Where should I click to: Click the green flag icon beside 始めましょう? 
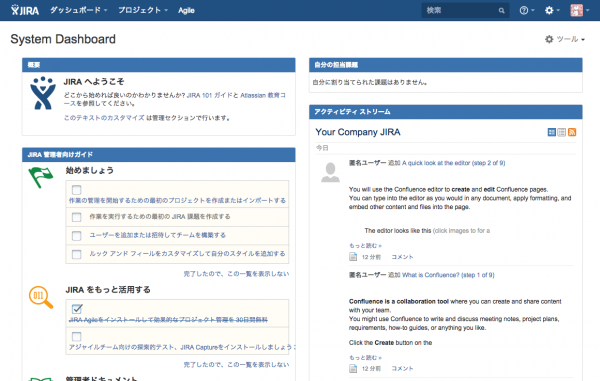41,177
